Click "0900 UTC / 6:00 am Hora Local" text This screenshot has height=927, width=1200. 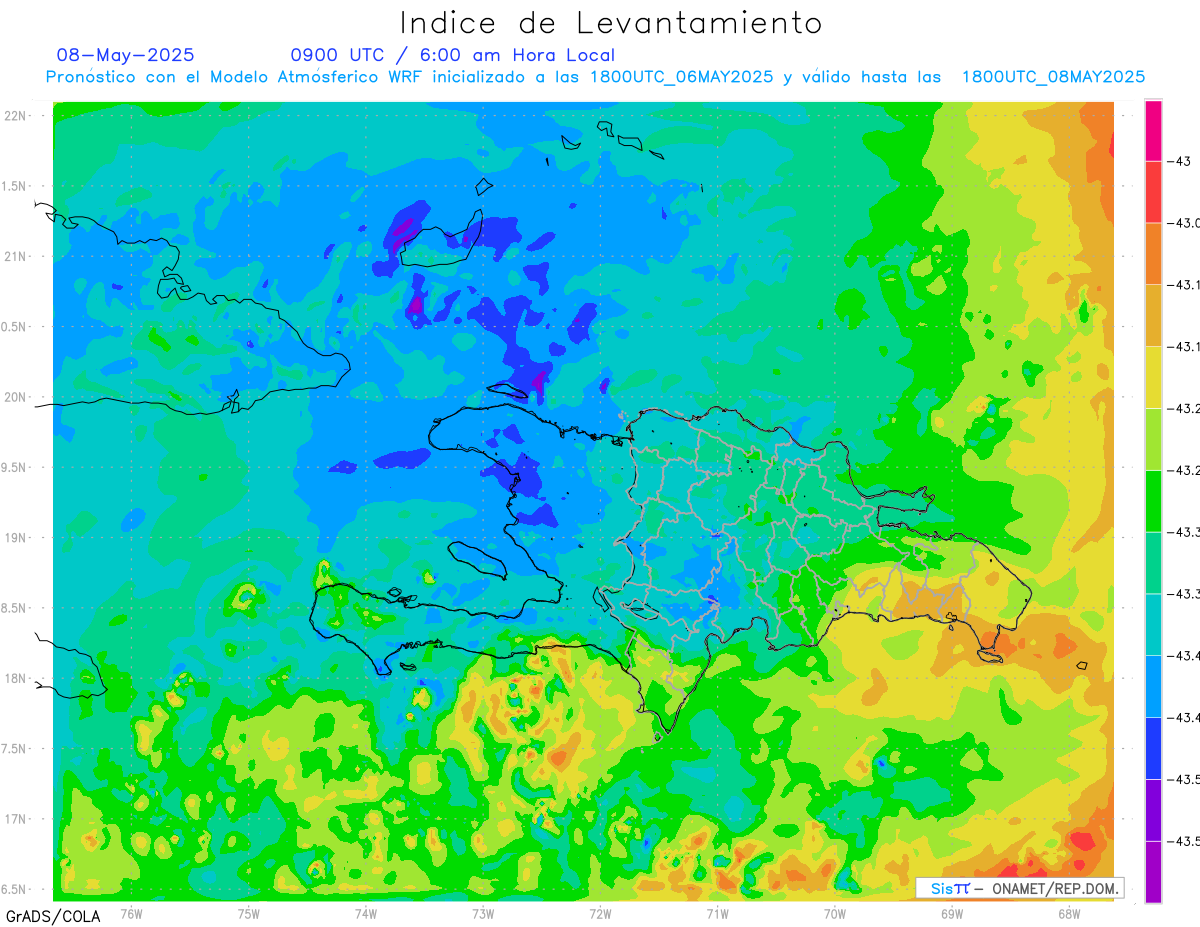pyautogui.click(x=452, y=55)
